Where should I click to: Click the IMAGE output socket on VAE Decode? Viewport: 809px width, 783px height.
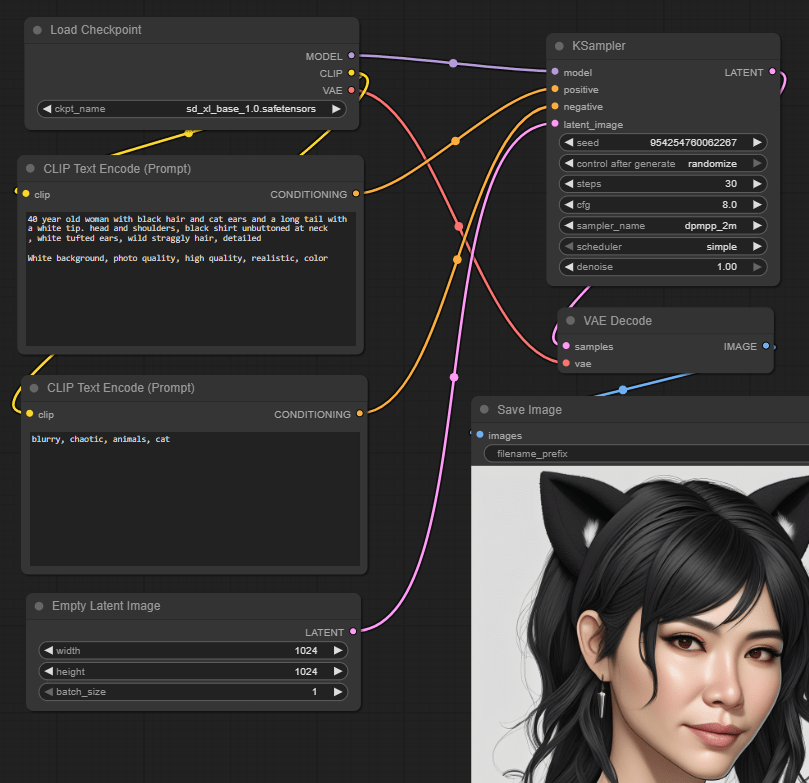[x=766, y=346]
